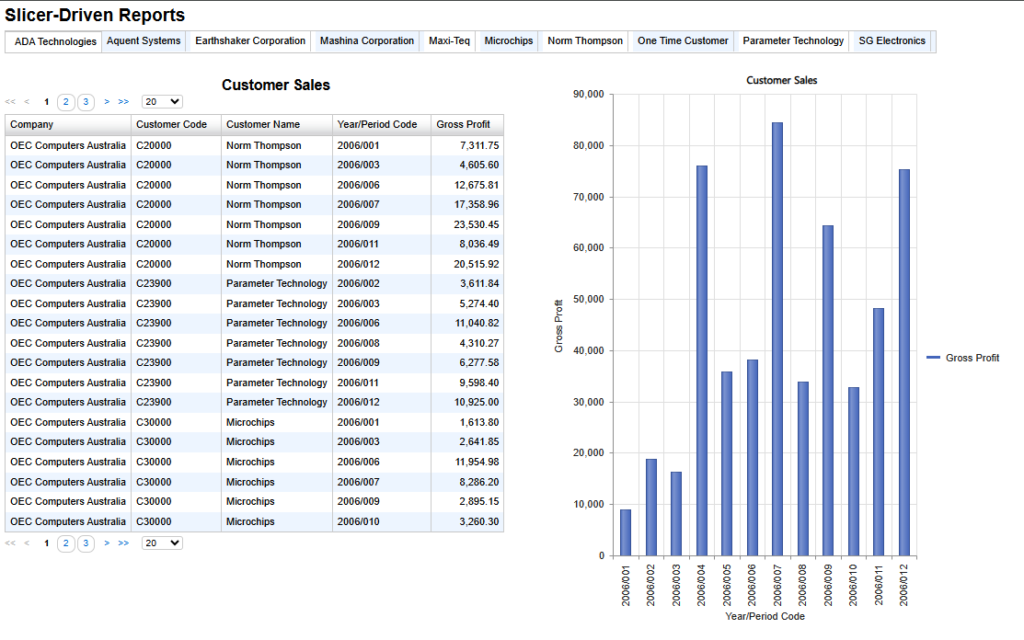Go to next page using bottom pager arrow
Viewport: 1024px width, 640px height.
(x=106, y=543)
